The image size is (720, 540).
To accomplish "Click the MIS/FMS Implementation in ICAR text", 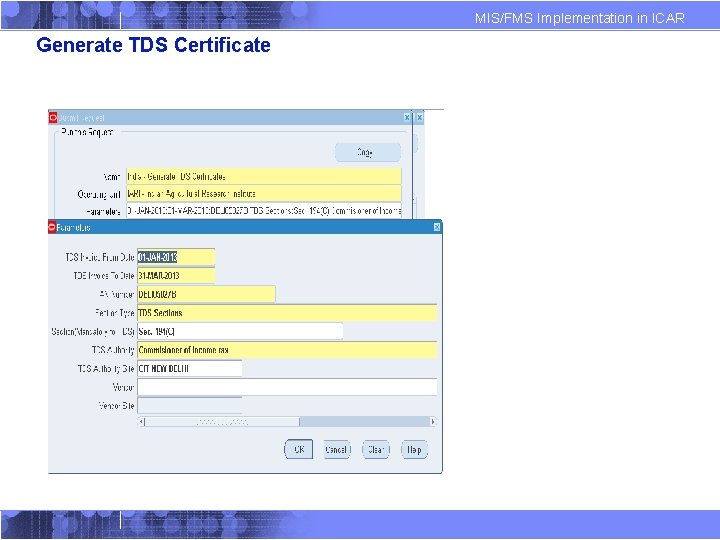I will [579, 18].
